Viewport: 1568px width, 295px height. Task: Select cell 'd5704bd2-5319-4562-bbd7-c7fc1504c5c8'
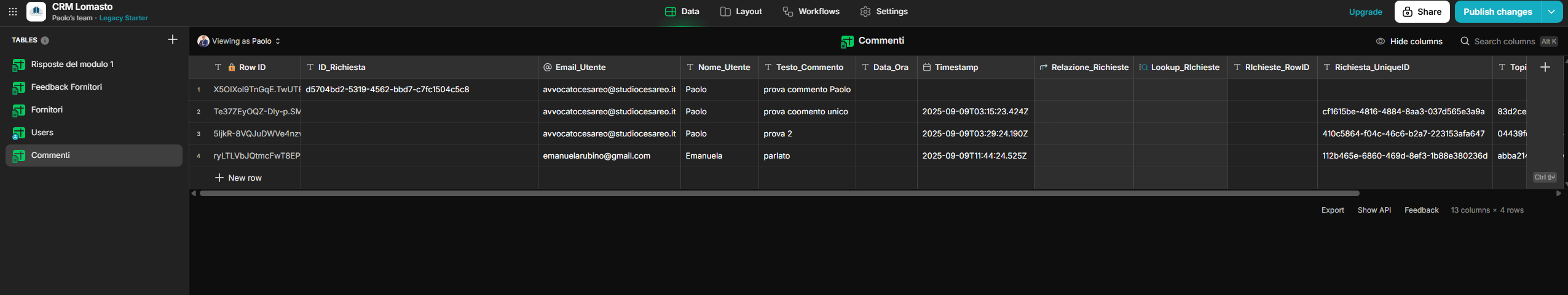(419, 90)
